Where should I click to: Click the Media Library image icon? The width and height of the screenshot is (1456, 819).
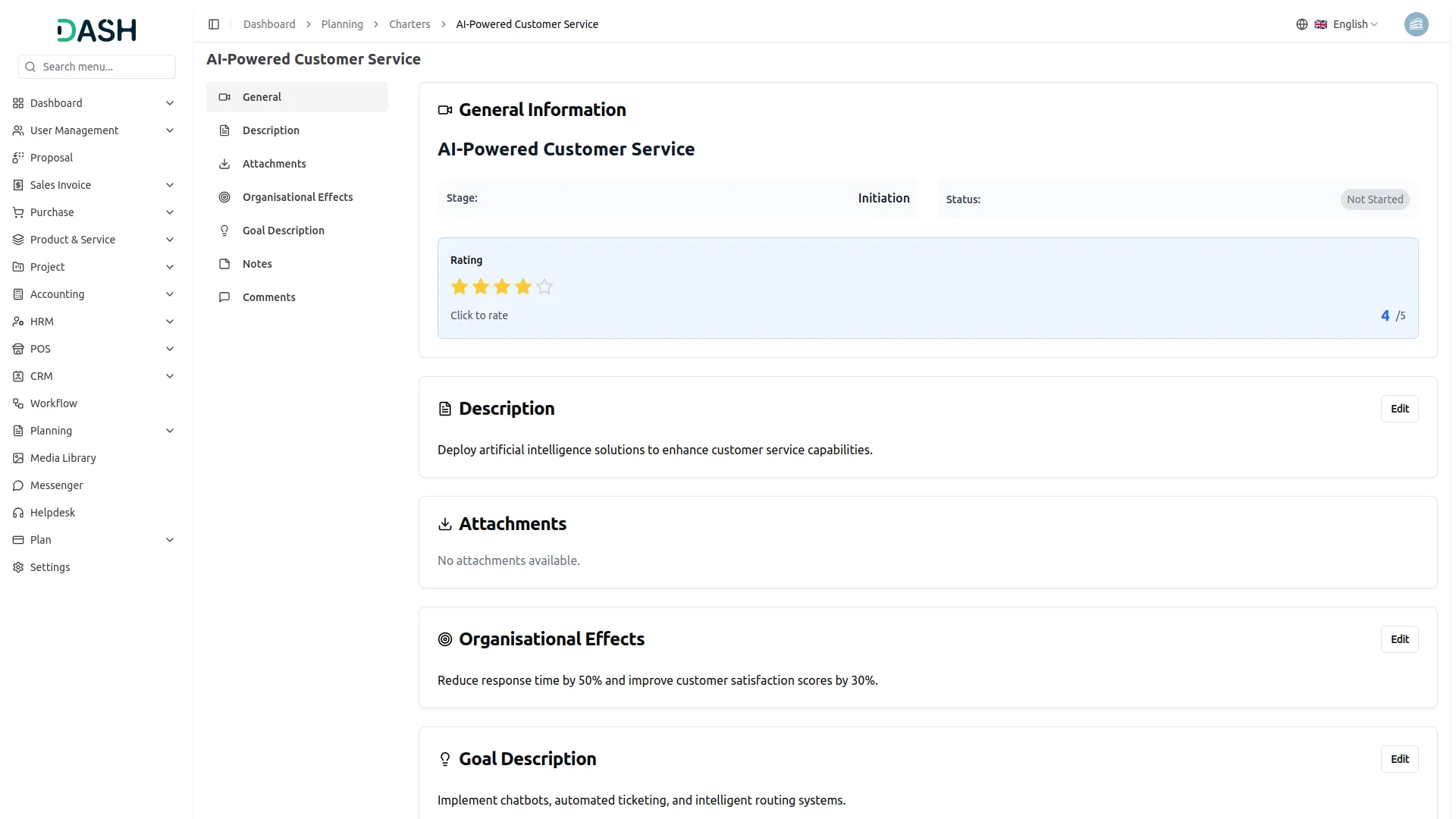click(x=18, y=458)
